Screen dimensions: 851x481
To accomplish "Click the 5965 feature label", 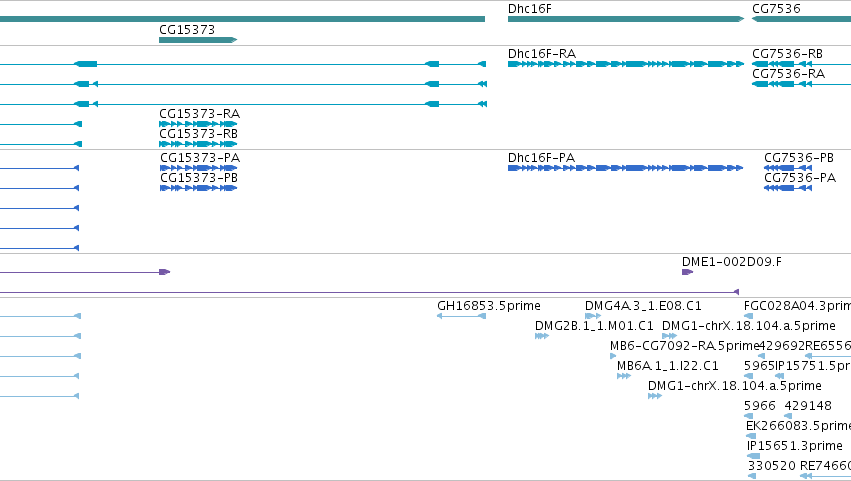I will pos(759,366).
